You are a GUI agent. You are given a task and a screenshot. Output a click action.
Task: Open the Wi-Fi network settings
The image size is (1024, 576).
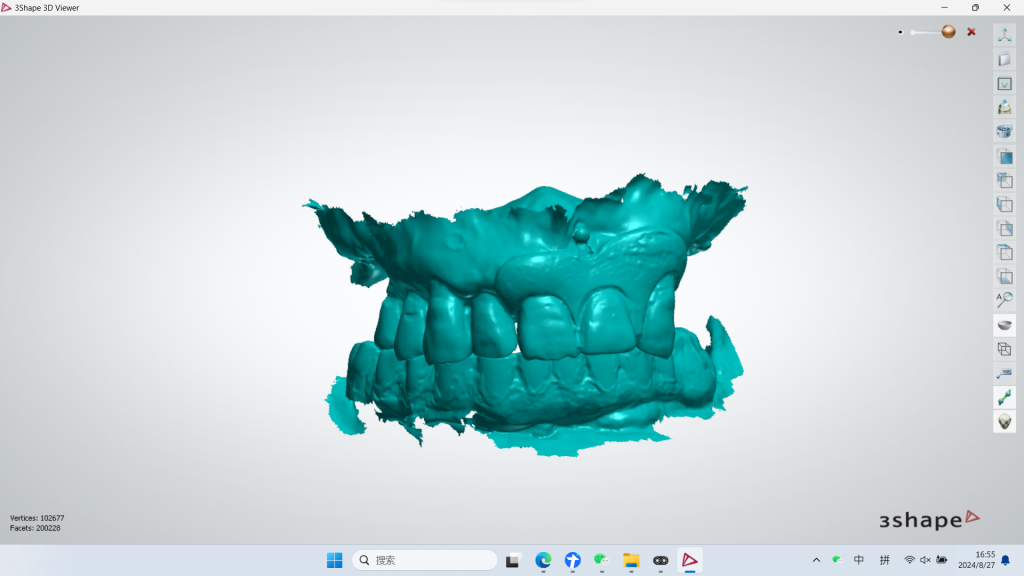pos(909,560)
